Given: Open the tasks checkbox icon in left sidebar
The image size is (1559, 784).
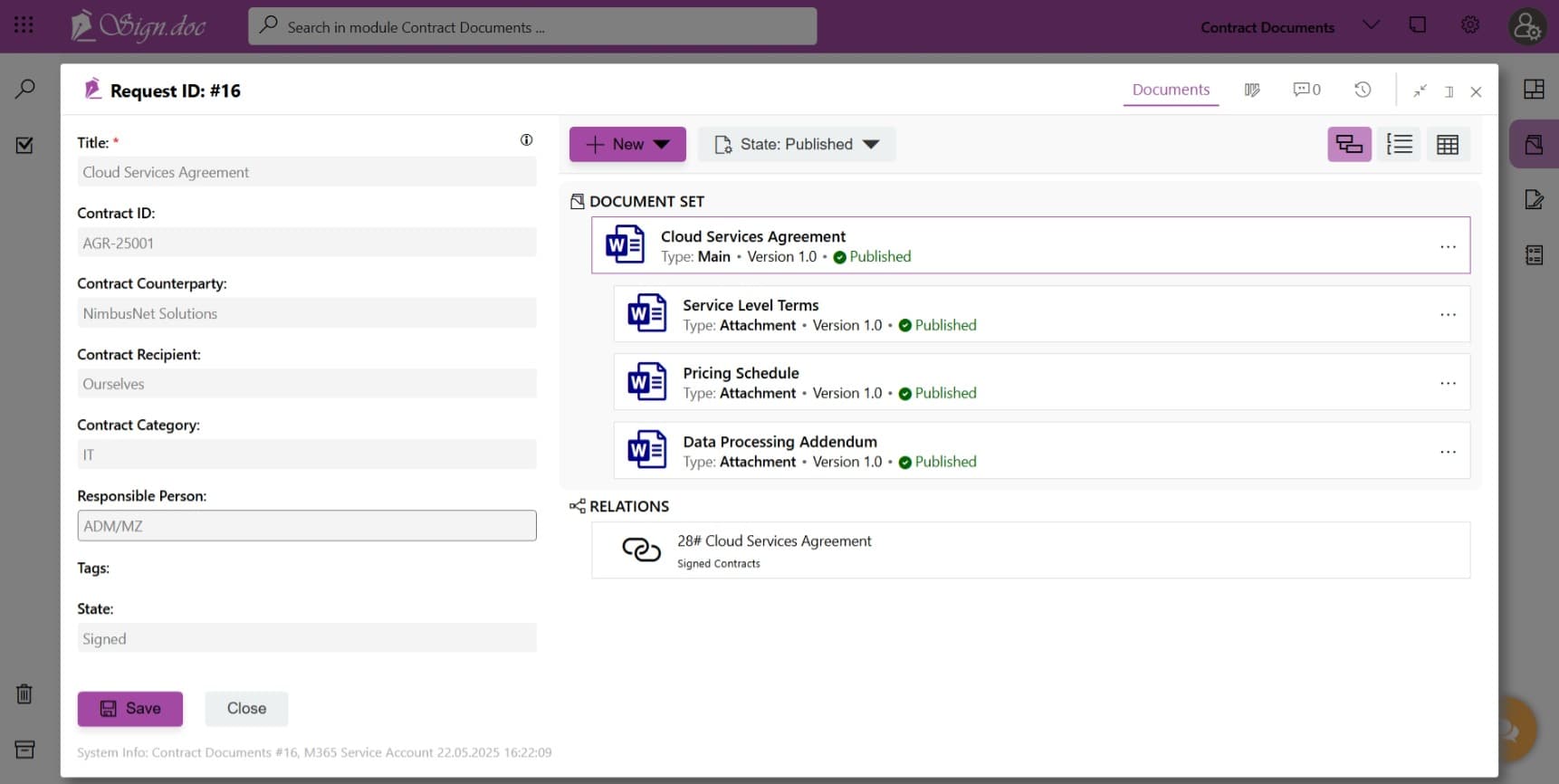Looking at the screenshot, I should click(25, 145).
